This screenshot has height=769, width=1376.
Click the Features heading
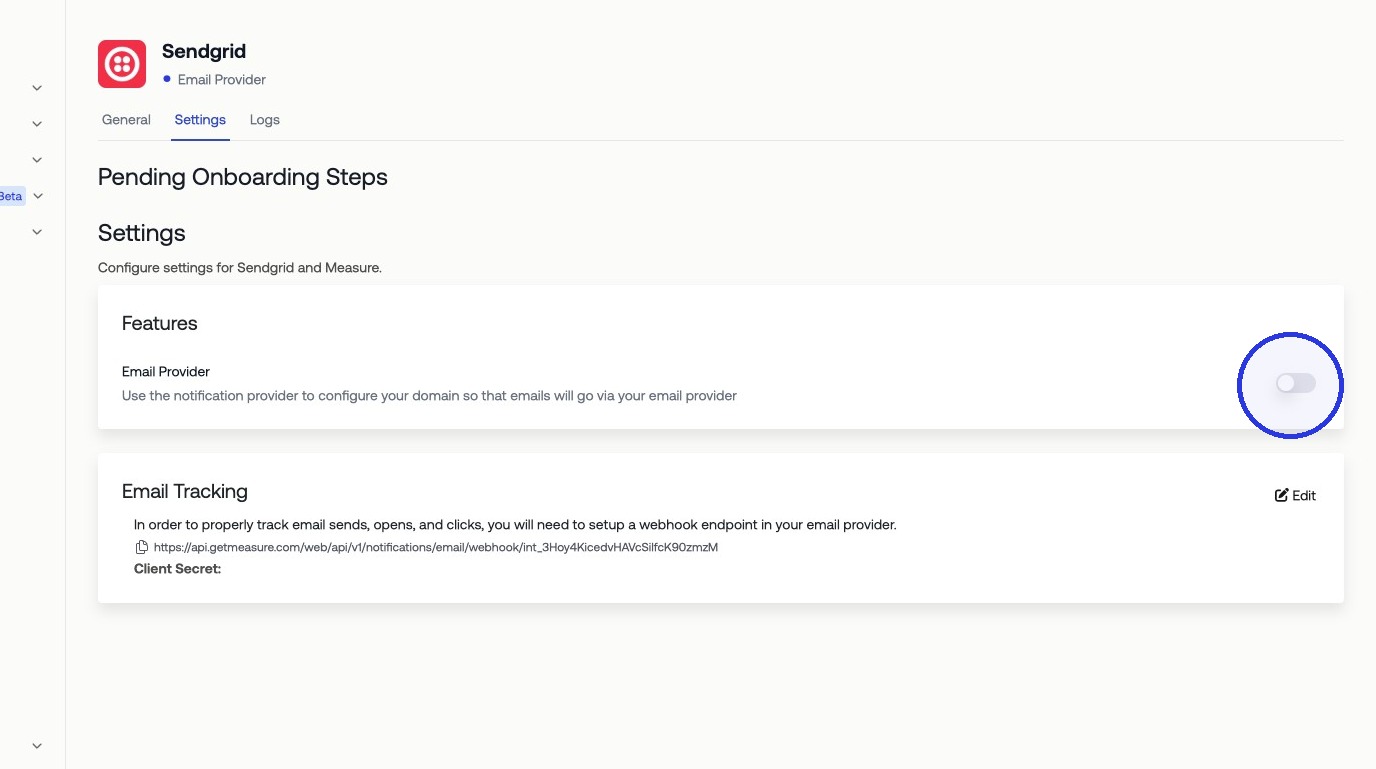(x=160, y=323)
